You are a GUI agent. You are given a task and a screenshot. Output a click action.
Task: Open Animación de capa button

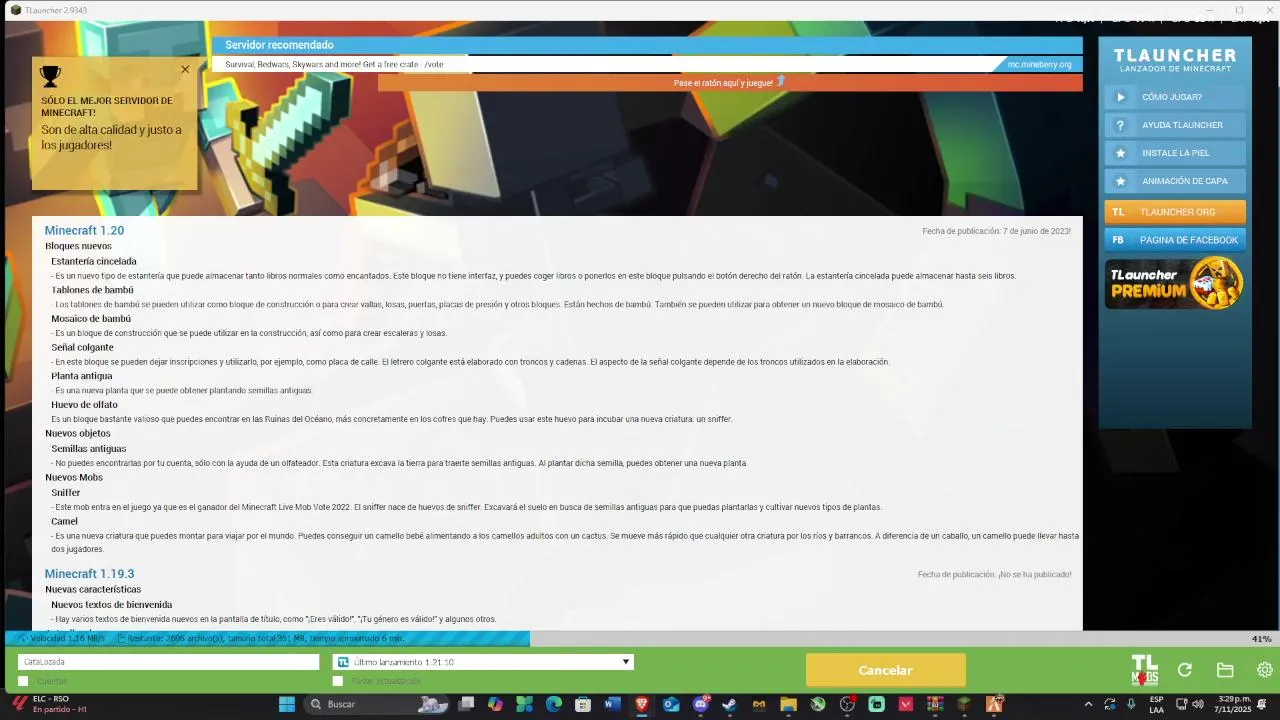point(1175,181)
